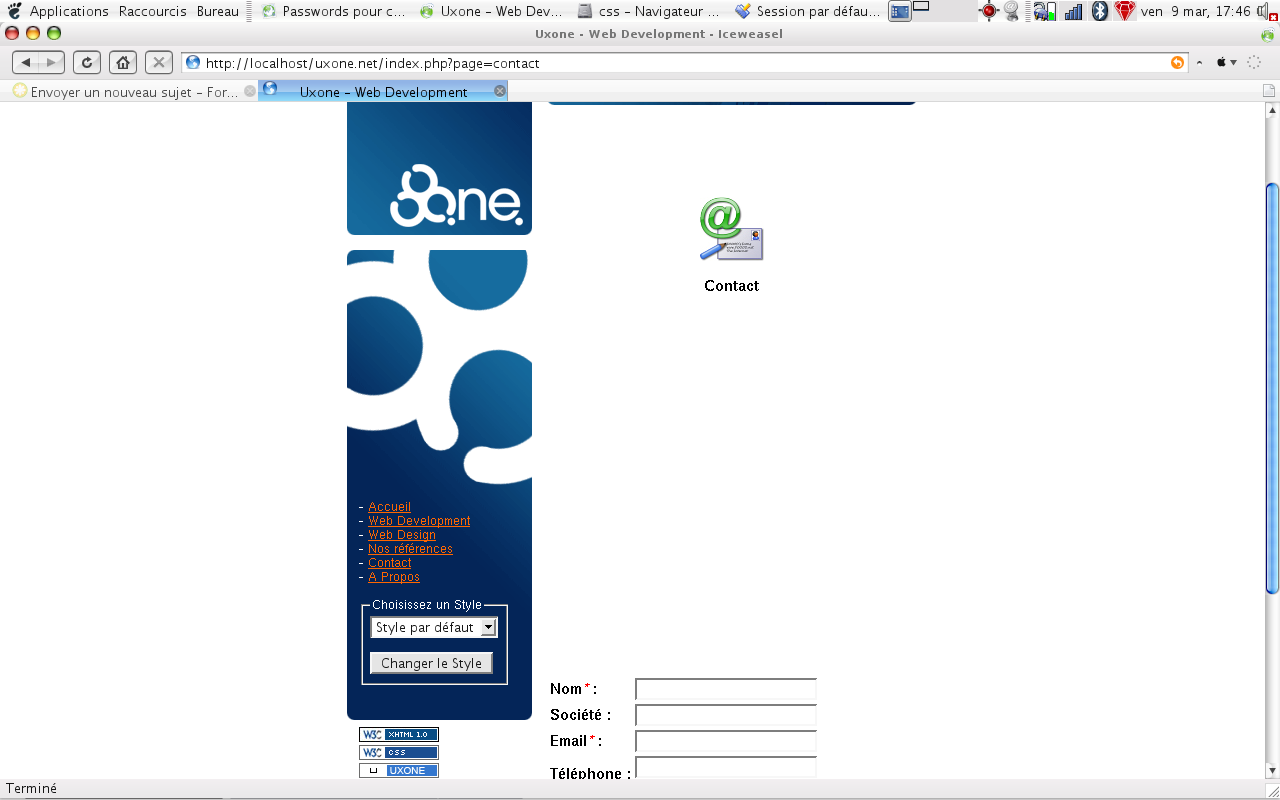Focus the Email input field
The image size is (1280, 800).
[x=726, y=741]
